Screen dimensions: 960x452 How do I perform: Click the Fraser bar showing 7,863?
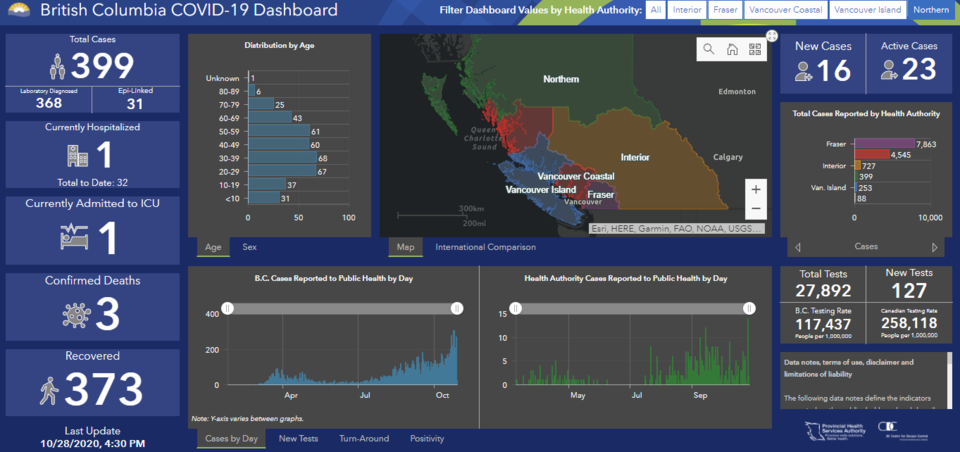(x=885, y=144)
